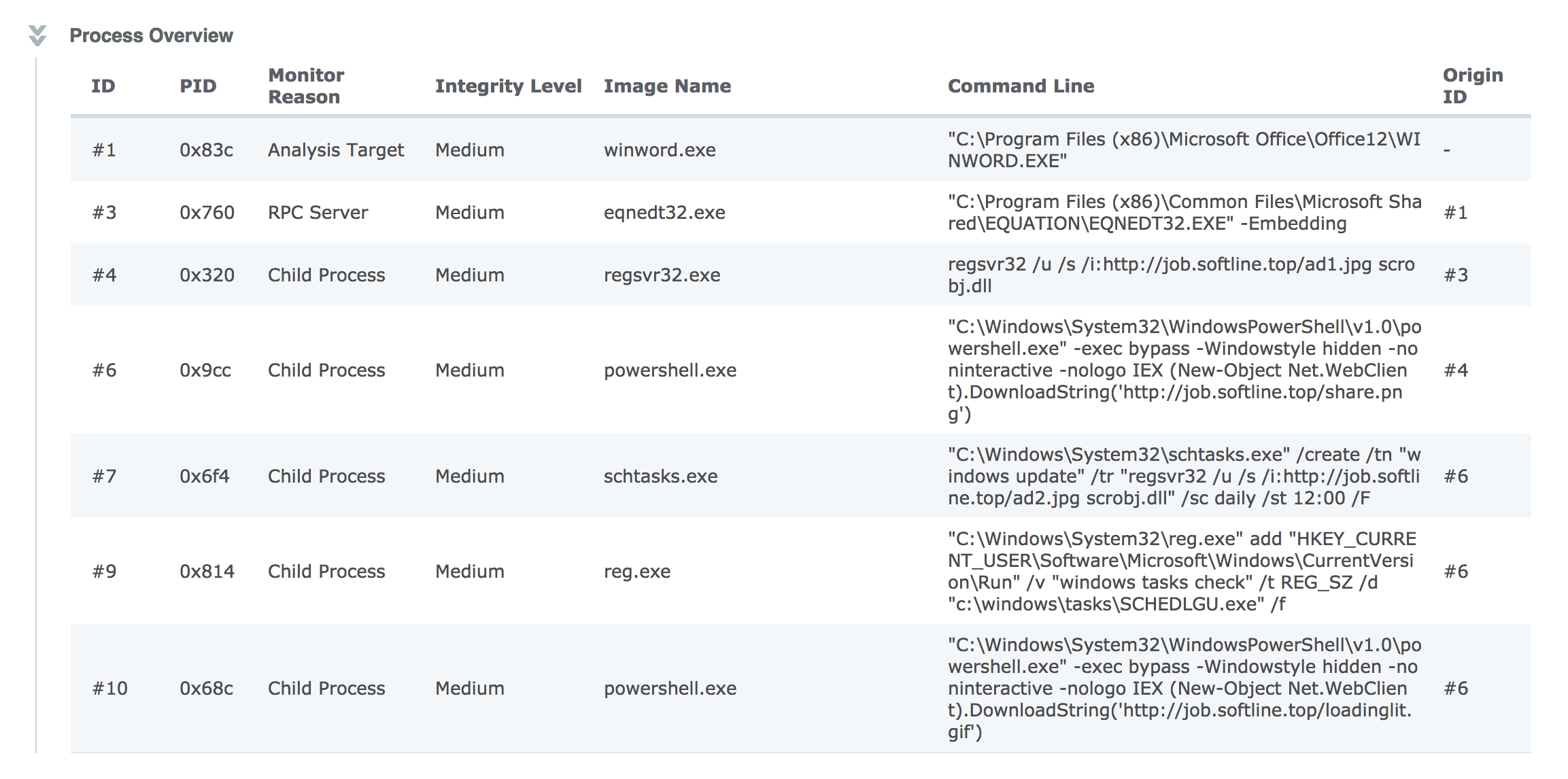This screenshot has width=1568, height=779.
Task: Click the Origin ID column header
Action: coord(1472,86)
